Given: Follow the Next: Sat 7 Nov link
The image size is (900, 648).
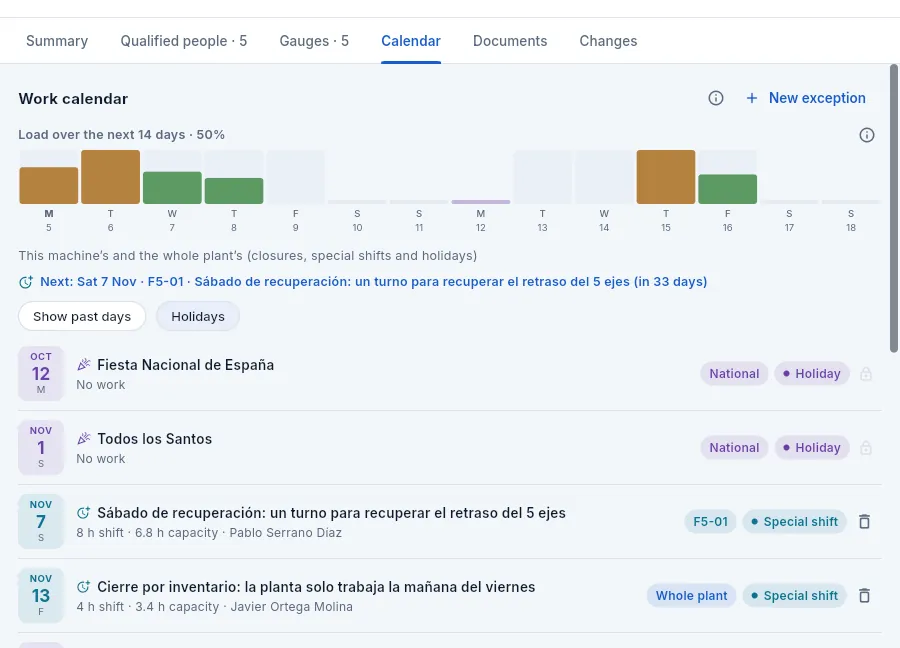Looking at the screenshot, I should pyautogui.click(x=373, y=282).
